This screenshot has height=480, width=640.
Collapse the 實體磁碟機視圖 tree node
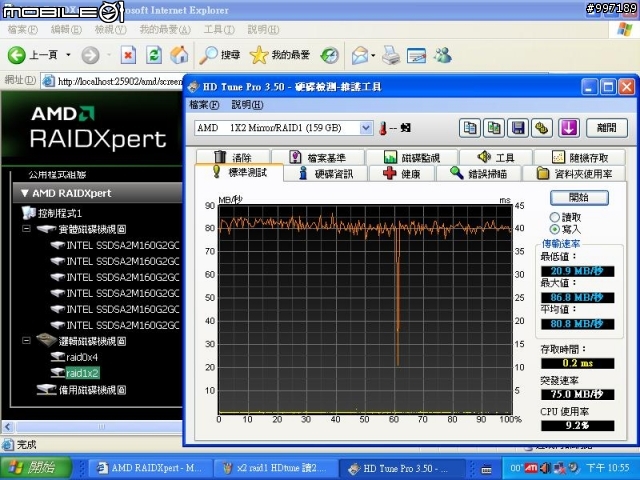pyautogui.click(x=26, y=229)
